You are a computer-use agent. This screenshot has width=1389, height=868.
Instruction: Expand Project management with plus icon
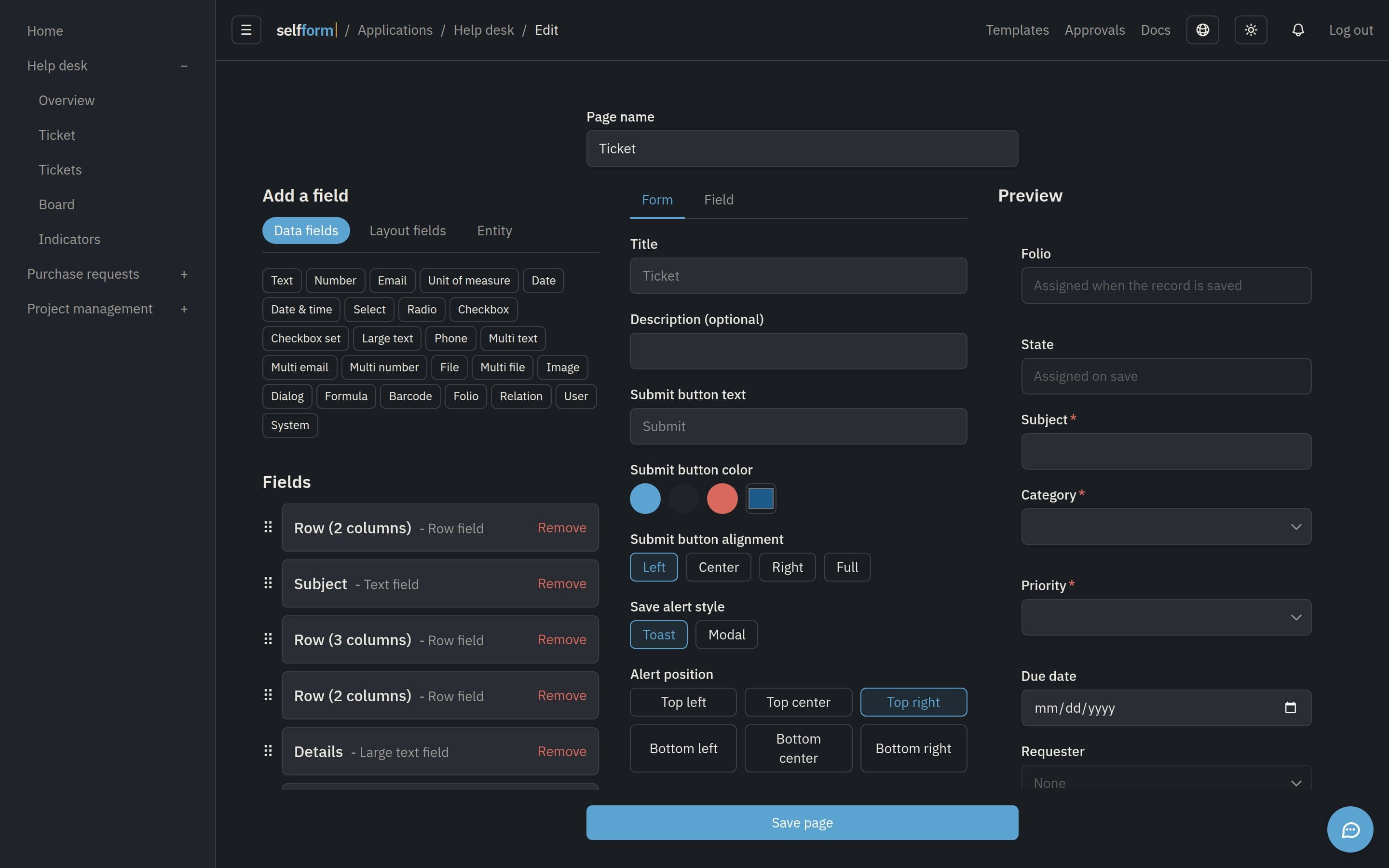point(184,309)
